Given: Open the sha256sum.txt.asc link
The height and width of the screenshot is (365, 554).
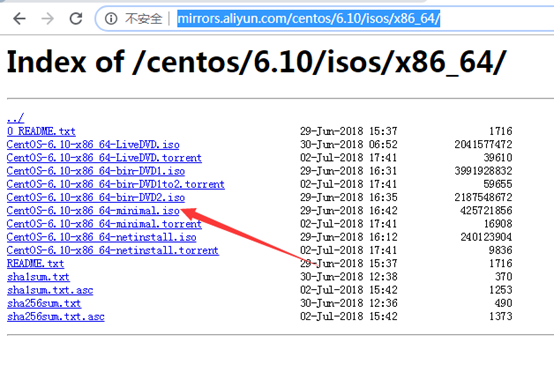Looking at the screenshot, I should (55, 317).
